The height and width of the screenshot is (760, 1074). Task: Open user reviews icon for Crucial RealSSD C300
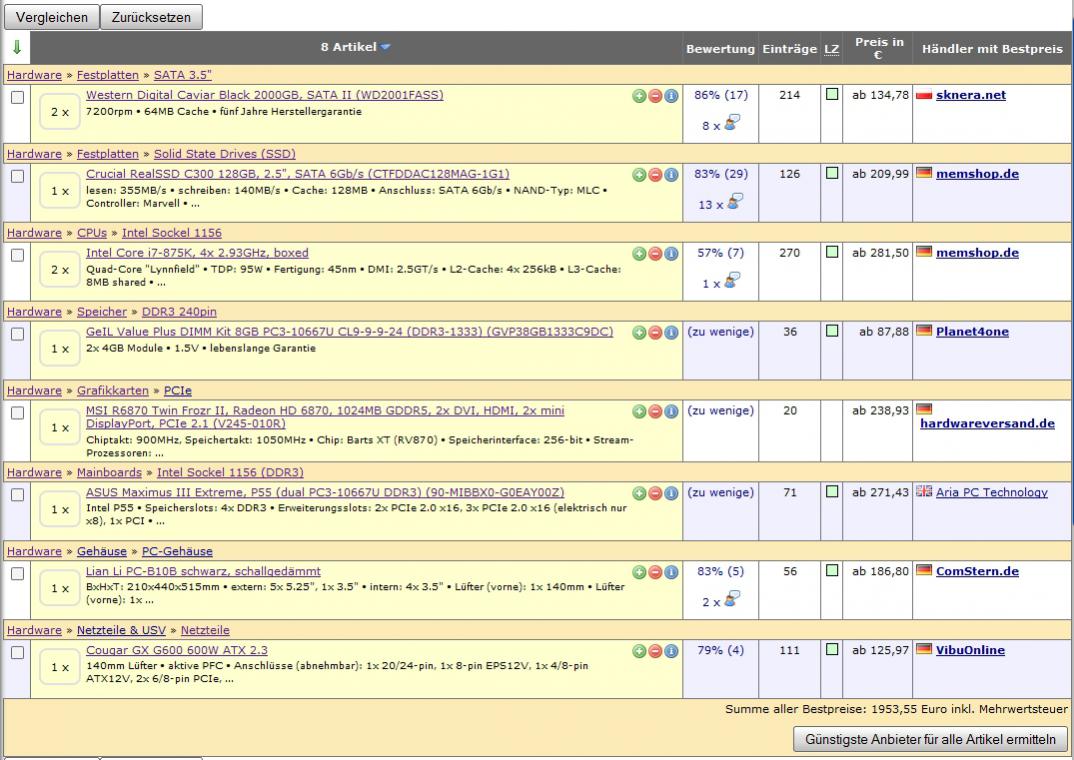point(734,202)
